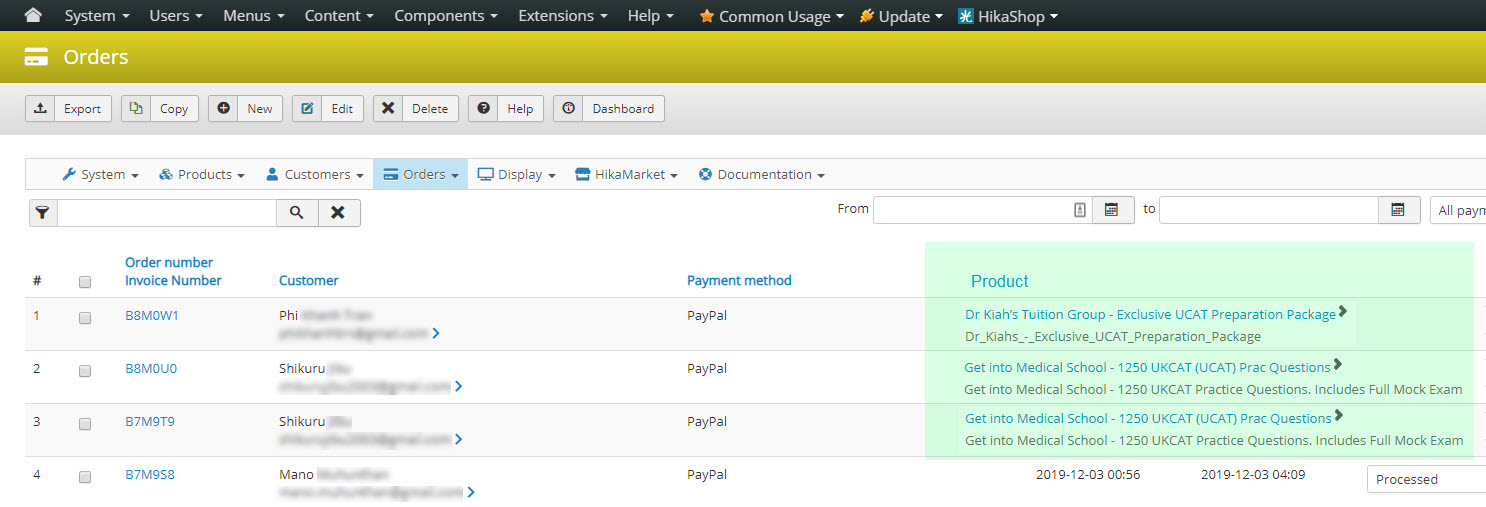
Task: Open the All payment methods dropdown
Action: click(1459, 210)
